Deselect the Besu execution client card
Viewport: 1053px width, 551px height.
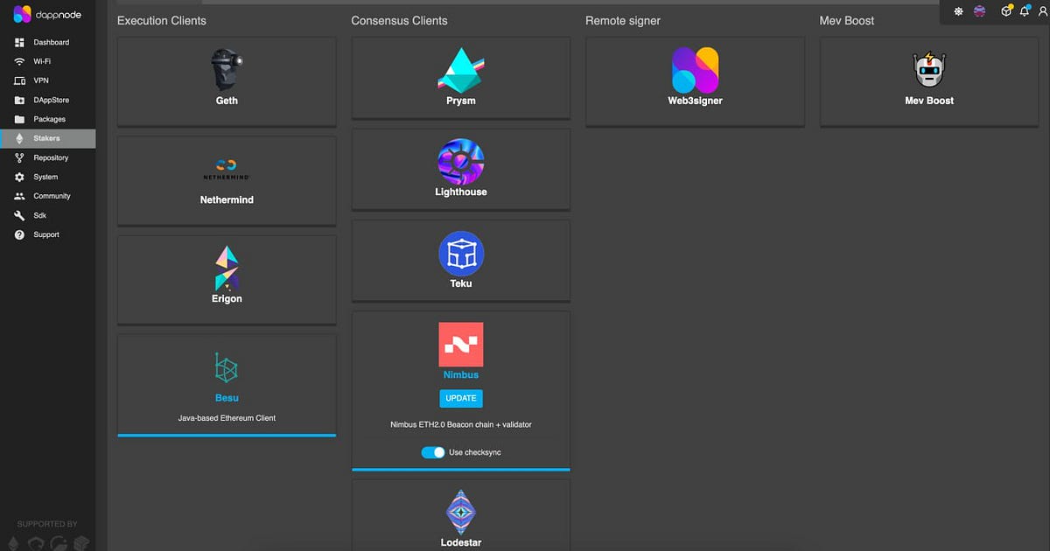[x=226, y=385]
